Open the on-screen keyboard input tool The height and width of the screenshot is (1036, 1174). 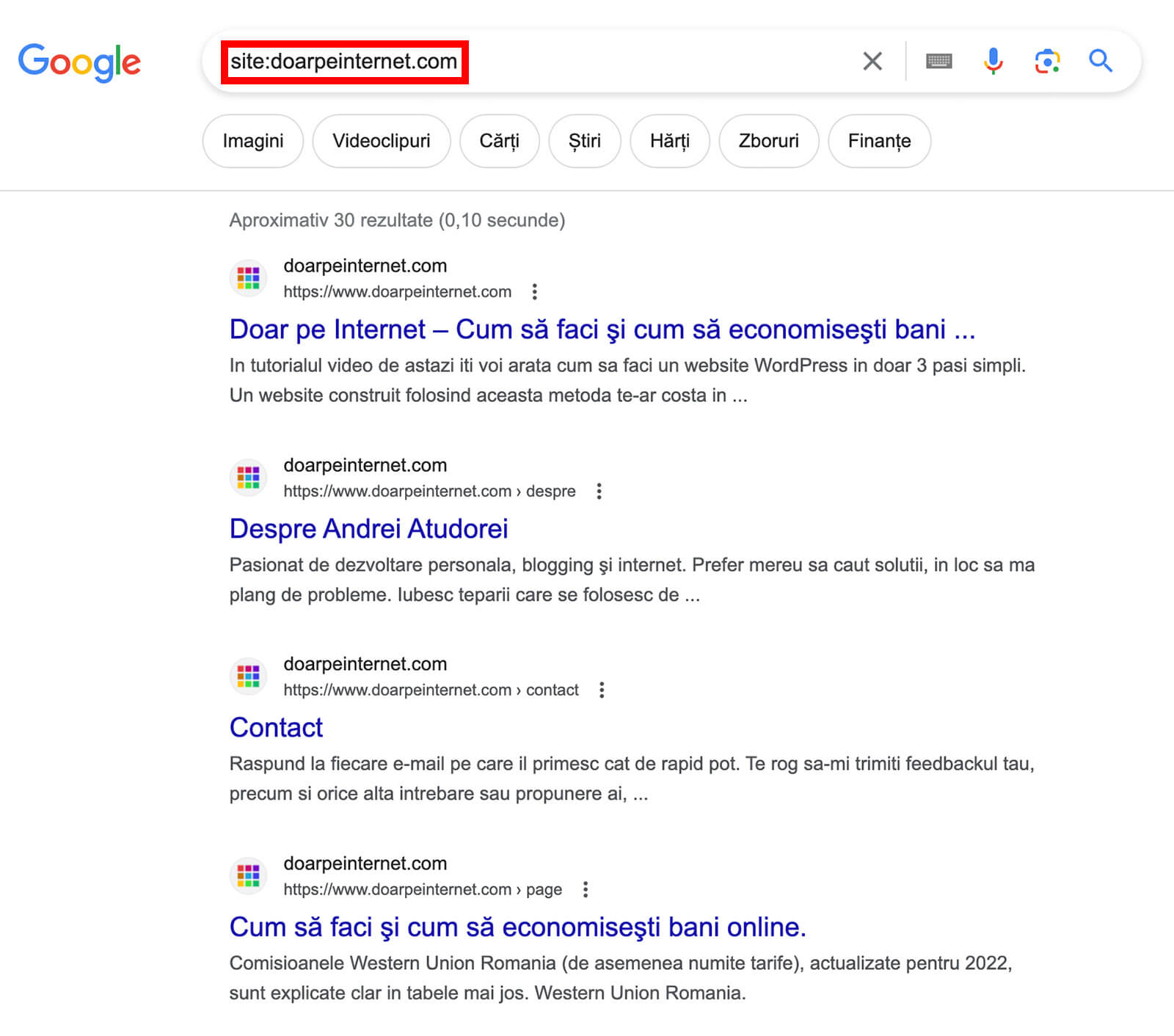pos(939,61)
